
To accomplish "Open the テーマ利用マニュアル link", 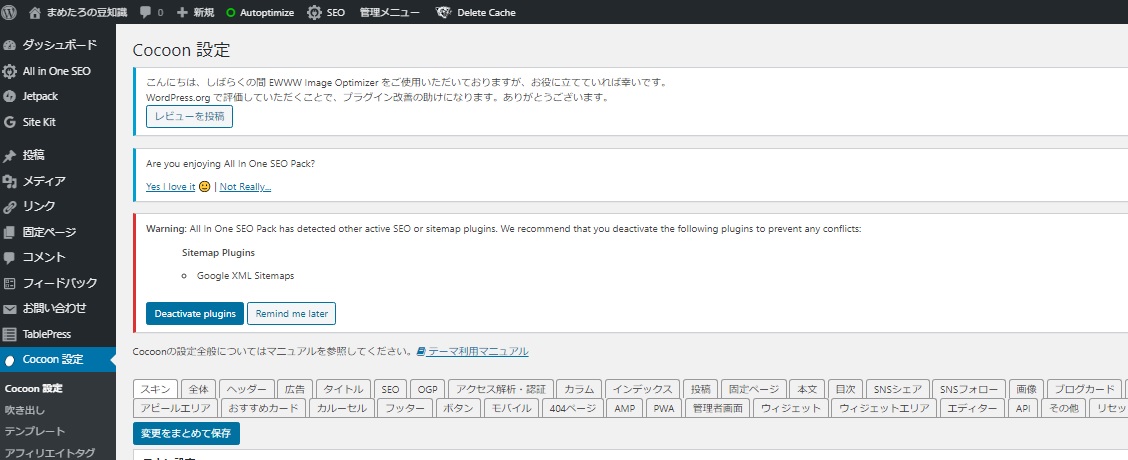I will (x=478, y=351).
